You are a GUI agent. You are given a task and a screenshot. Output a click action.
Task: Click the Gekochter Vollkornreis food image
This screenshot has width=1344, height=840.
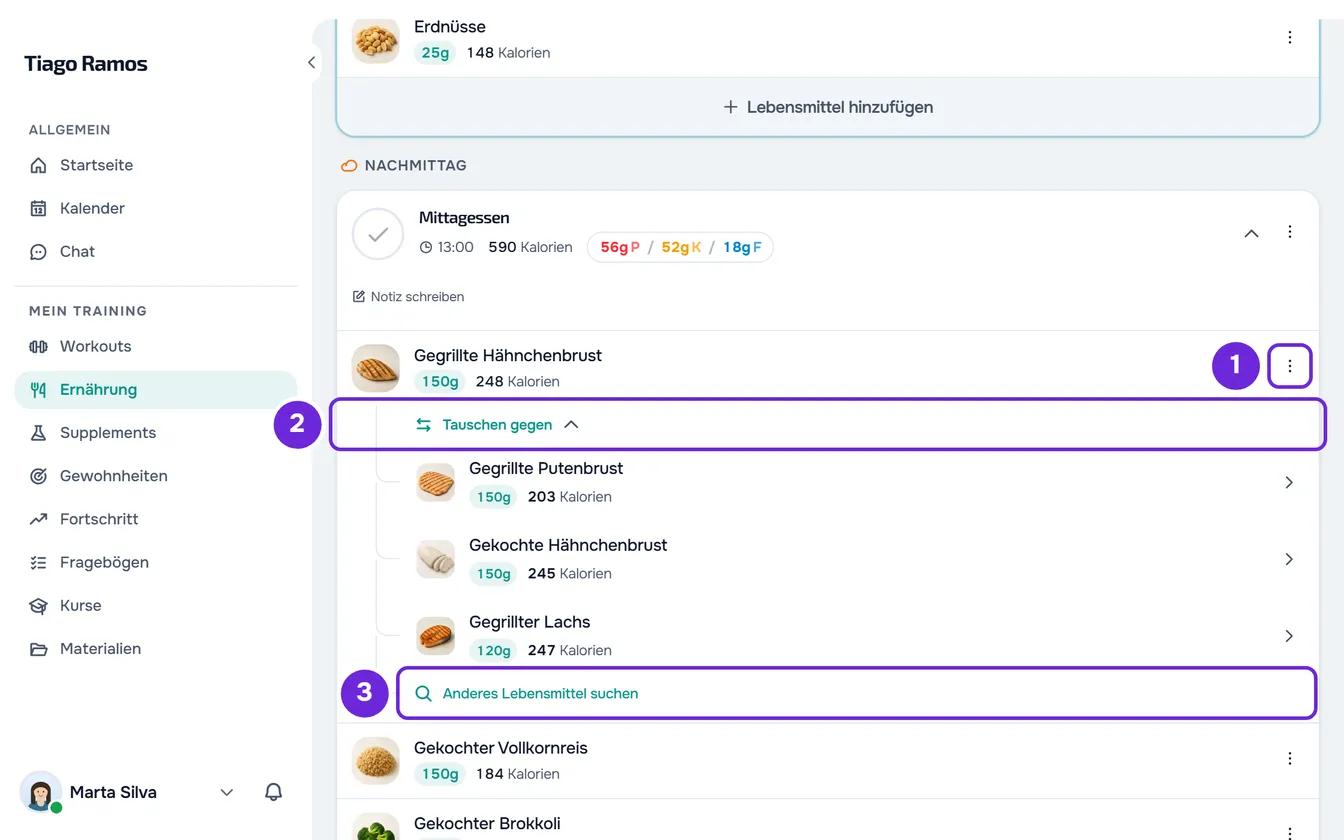(376, 760)
